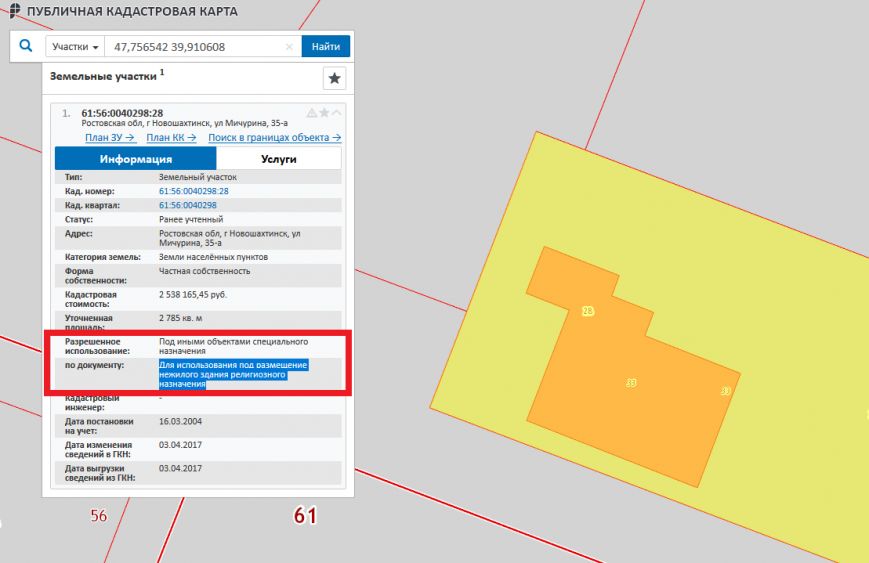
Task: Click the Публичная кадастровая карта logo icon
Action: (15, 11)
